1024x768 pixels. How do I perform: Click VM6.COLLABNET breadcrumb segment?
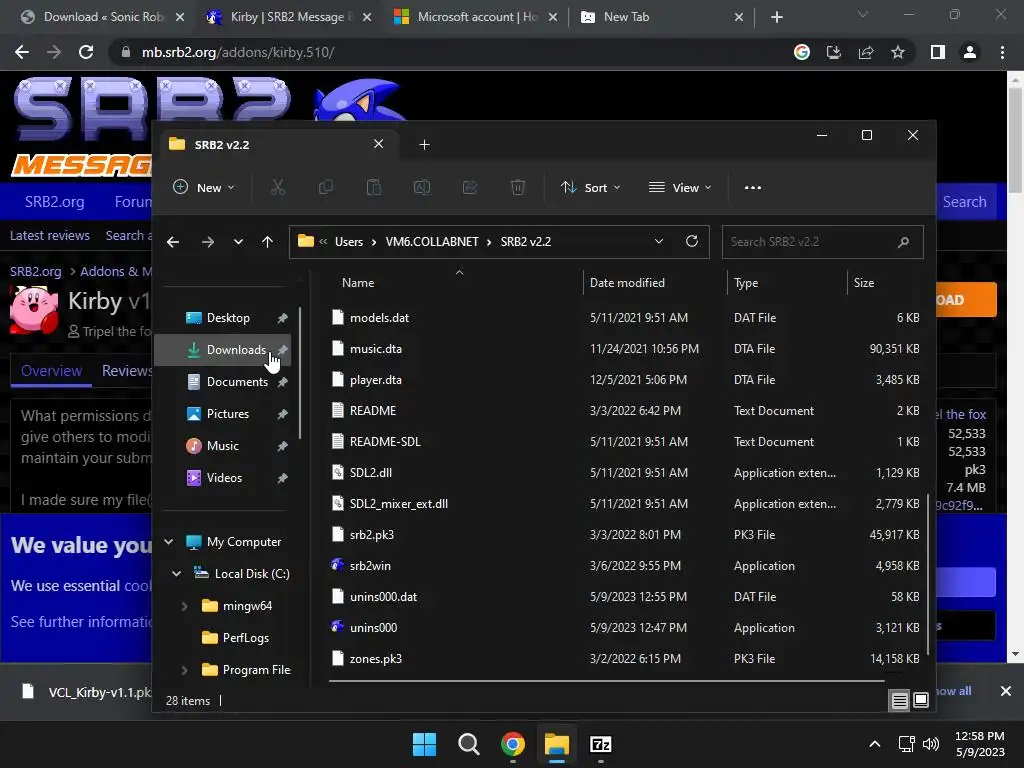coord(432,242)
